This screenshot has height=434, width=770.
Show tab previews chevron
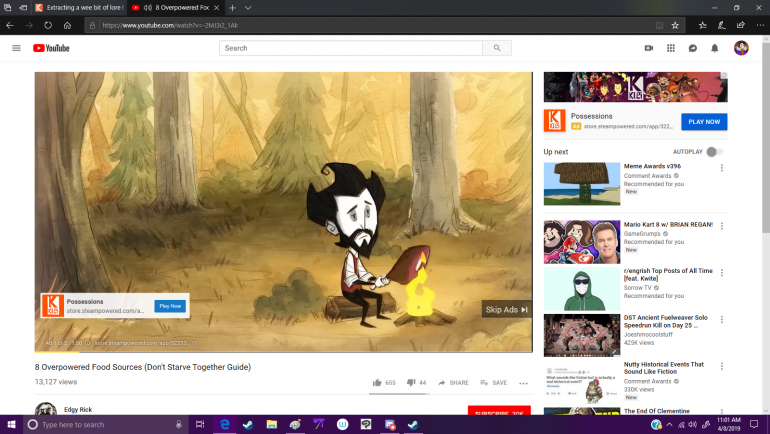click(x=248, y=8)
